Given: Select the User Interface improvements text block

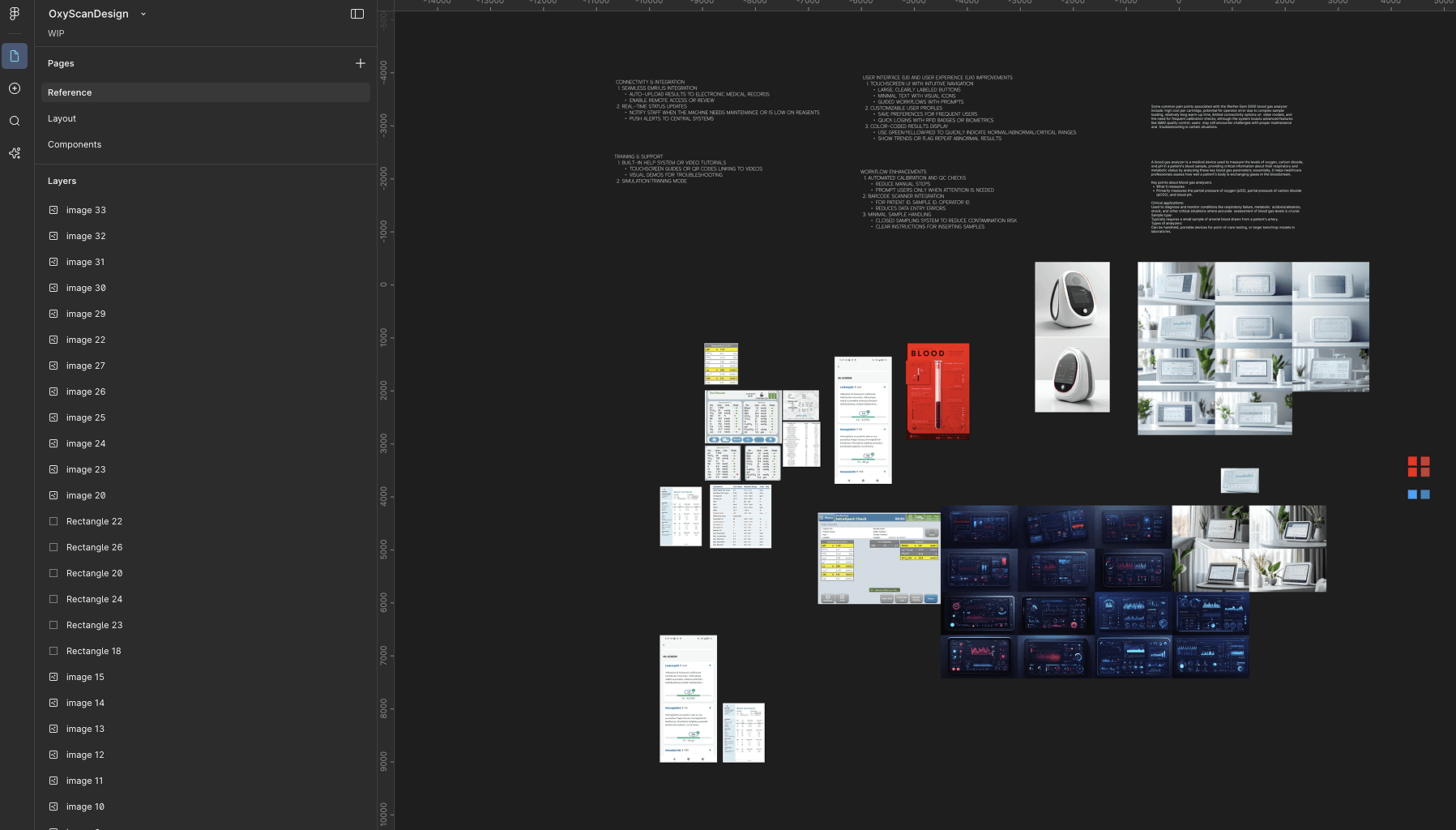Looking at the screenshot, I should (969, 108).
